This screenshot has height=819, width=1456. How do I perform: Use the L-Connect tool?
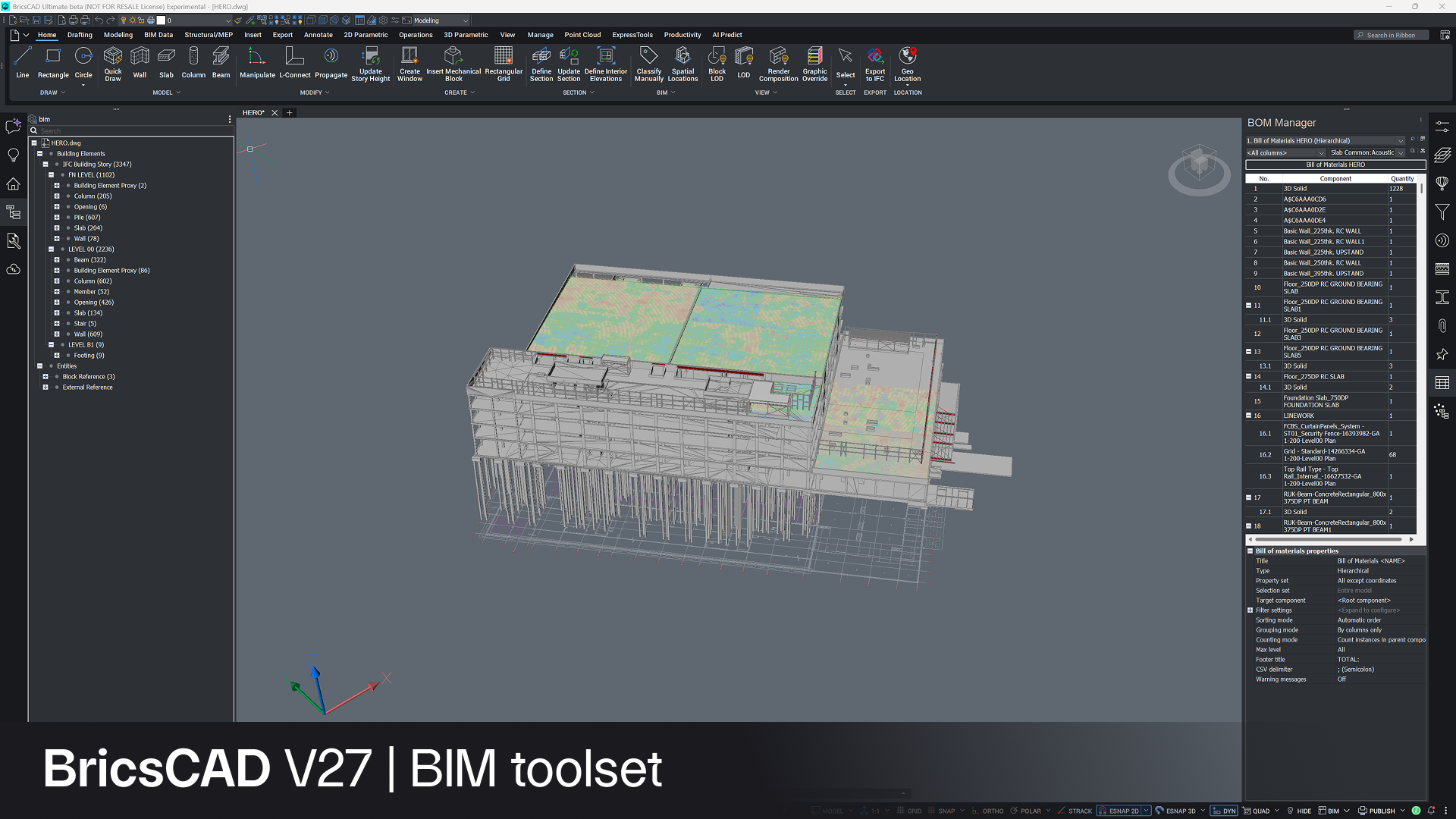point(294,62)
